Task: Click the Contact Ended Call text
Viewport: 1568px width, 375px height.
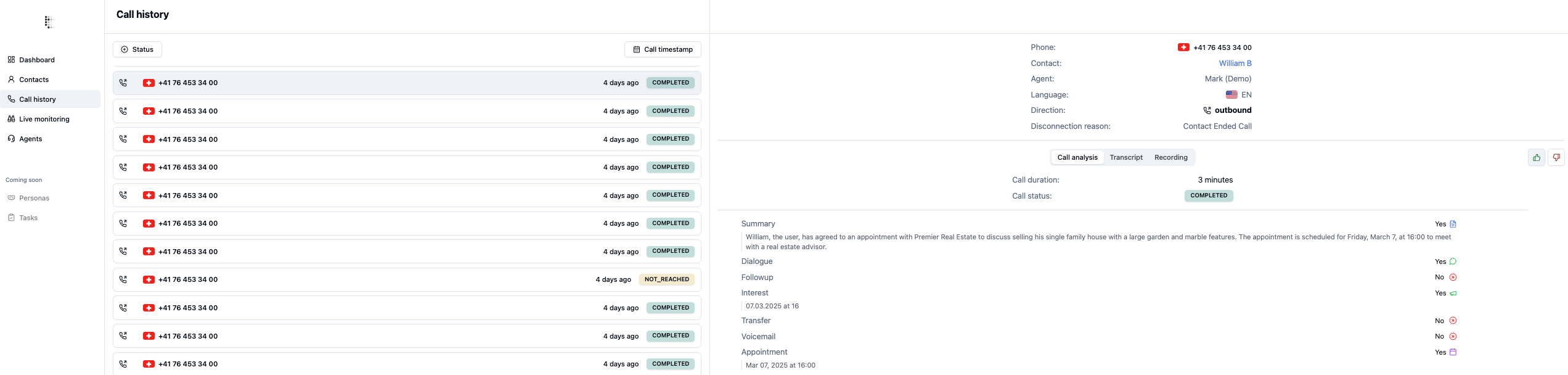Action: (1217, 126)
